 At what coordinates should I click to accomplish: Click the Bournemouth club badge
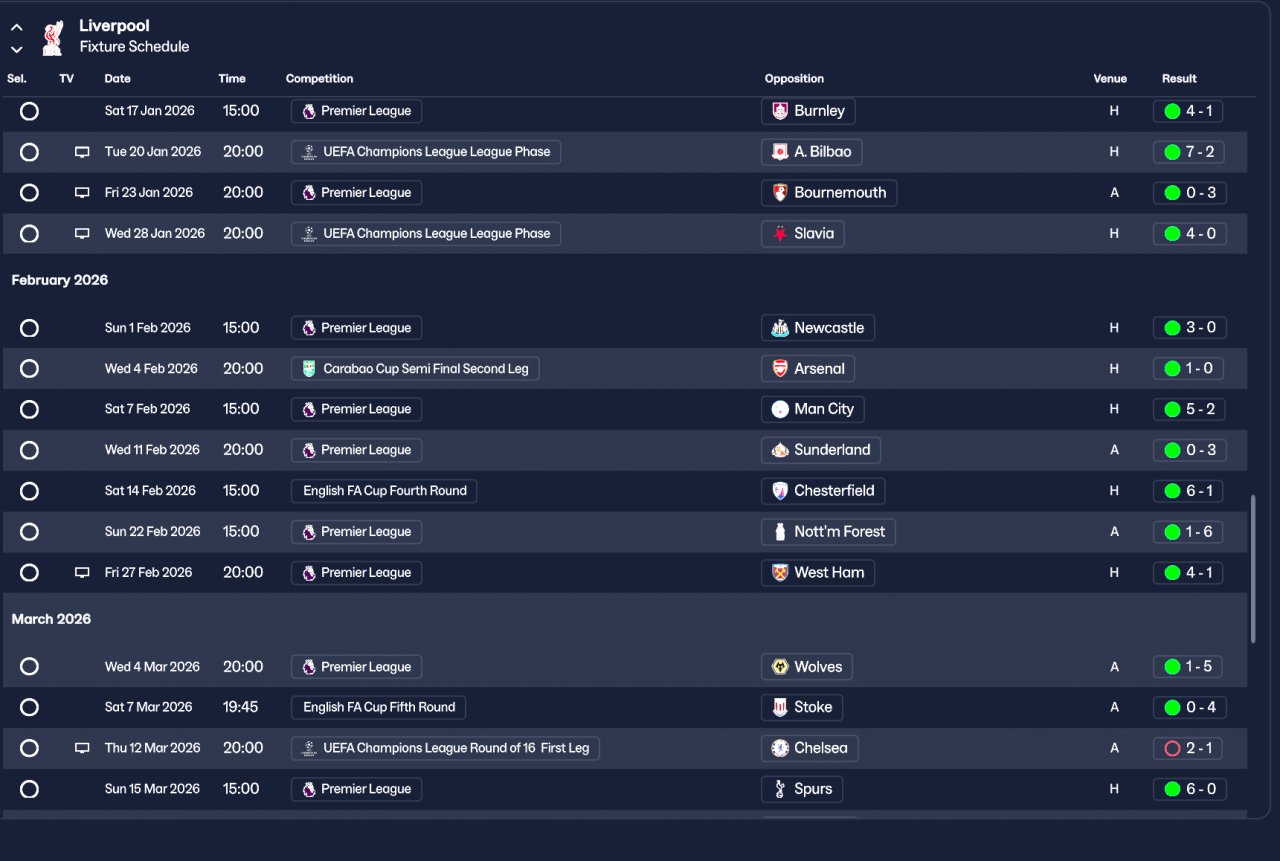pyautogui.click(x=780, y=193)
